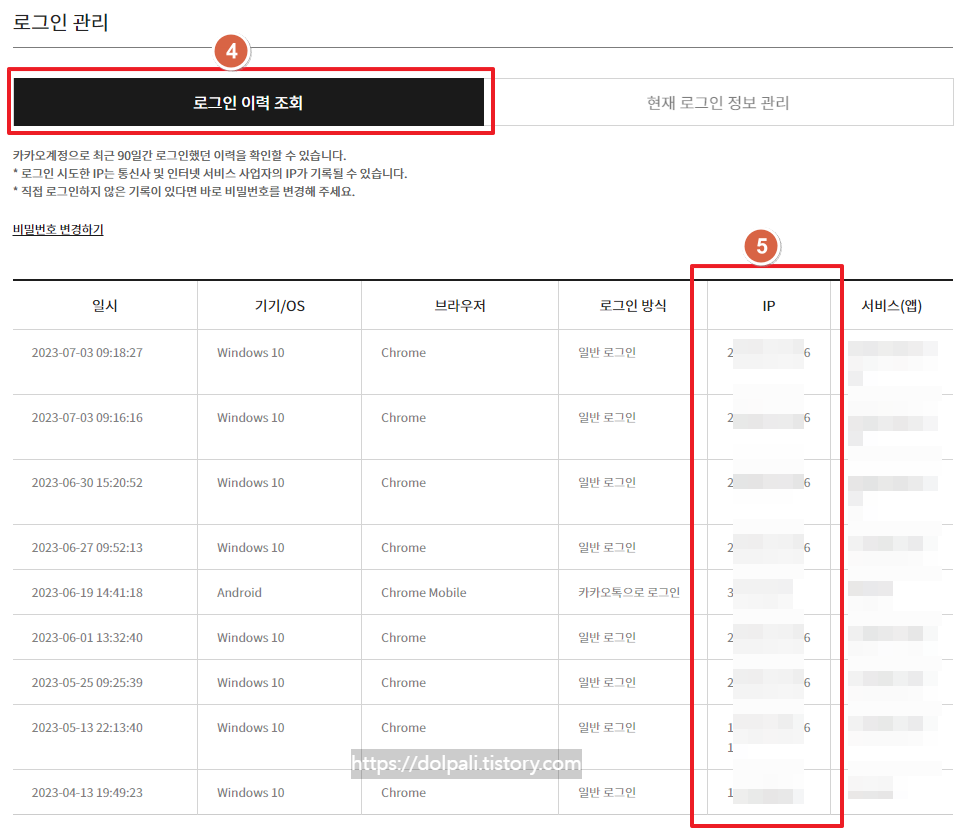The height and width of the screenshot is (832, 963).
Task: Click the IP column header
Action: [x=769, y=306]
